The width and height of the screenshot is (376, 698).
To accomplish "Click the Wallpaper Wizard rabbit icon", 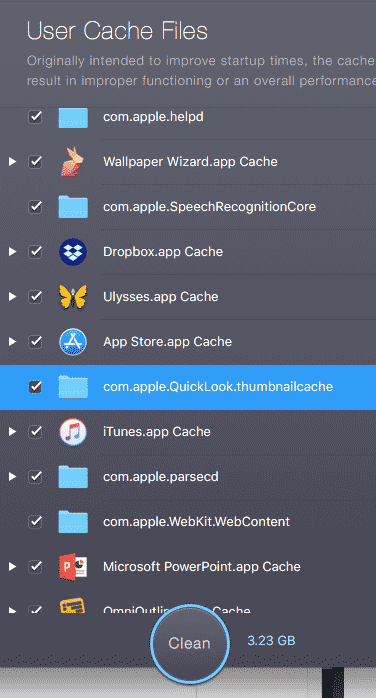I will (73, 162).
